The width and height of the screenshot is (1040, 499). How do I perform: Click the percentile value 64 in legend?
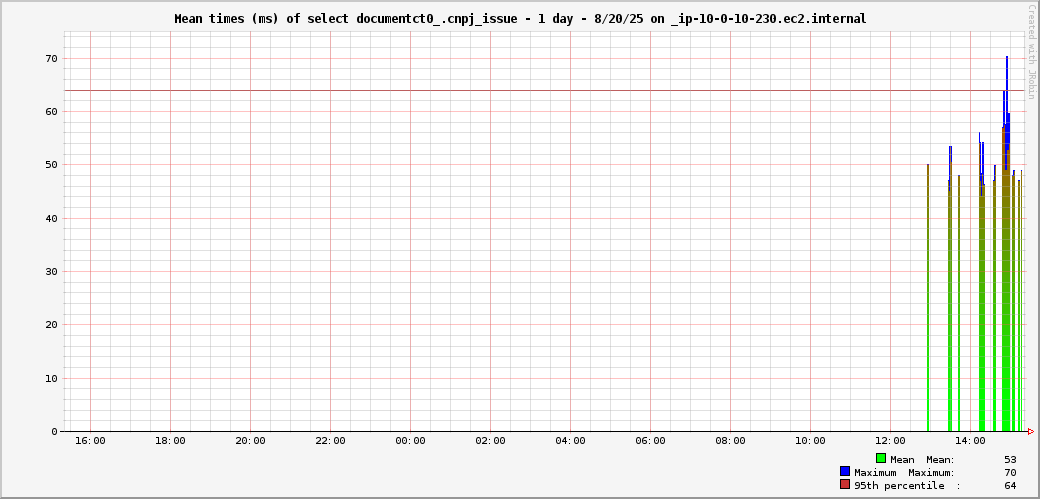[1010, 486]
